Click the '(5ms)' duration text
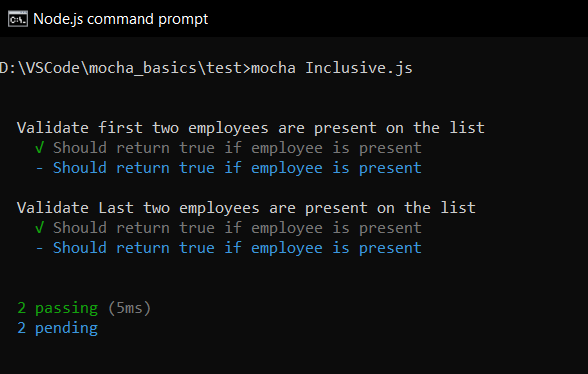The height and width of the screenshot is (374, 588). pyautogui.click(x=129, y=308)
